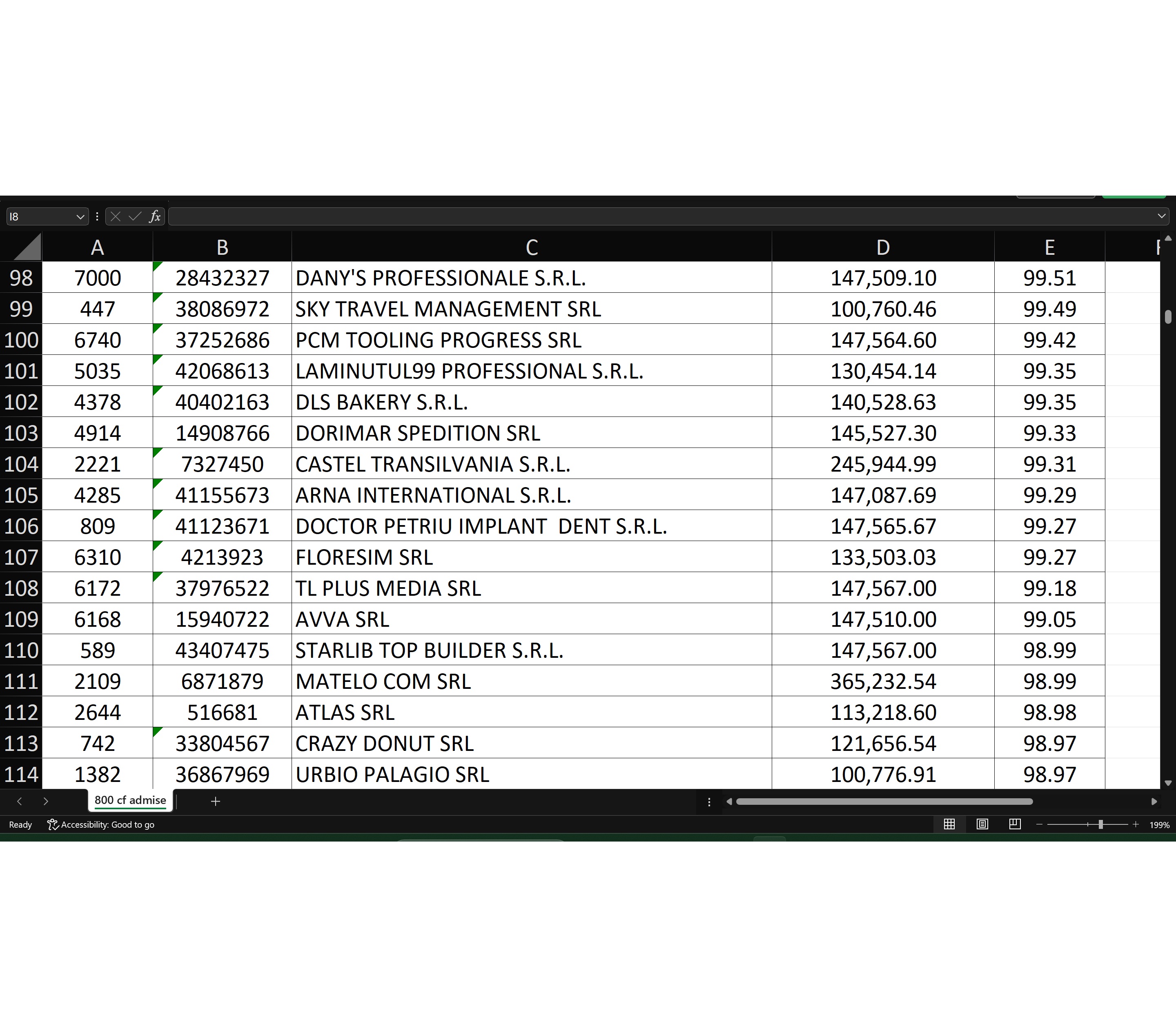The height and width of the screenshot is (1011, 1176).
Task: Click the Insert Function fx icon
Action: click(x=154, y=216)
